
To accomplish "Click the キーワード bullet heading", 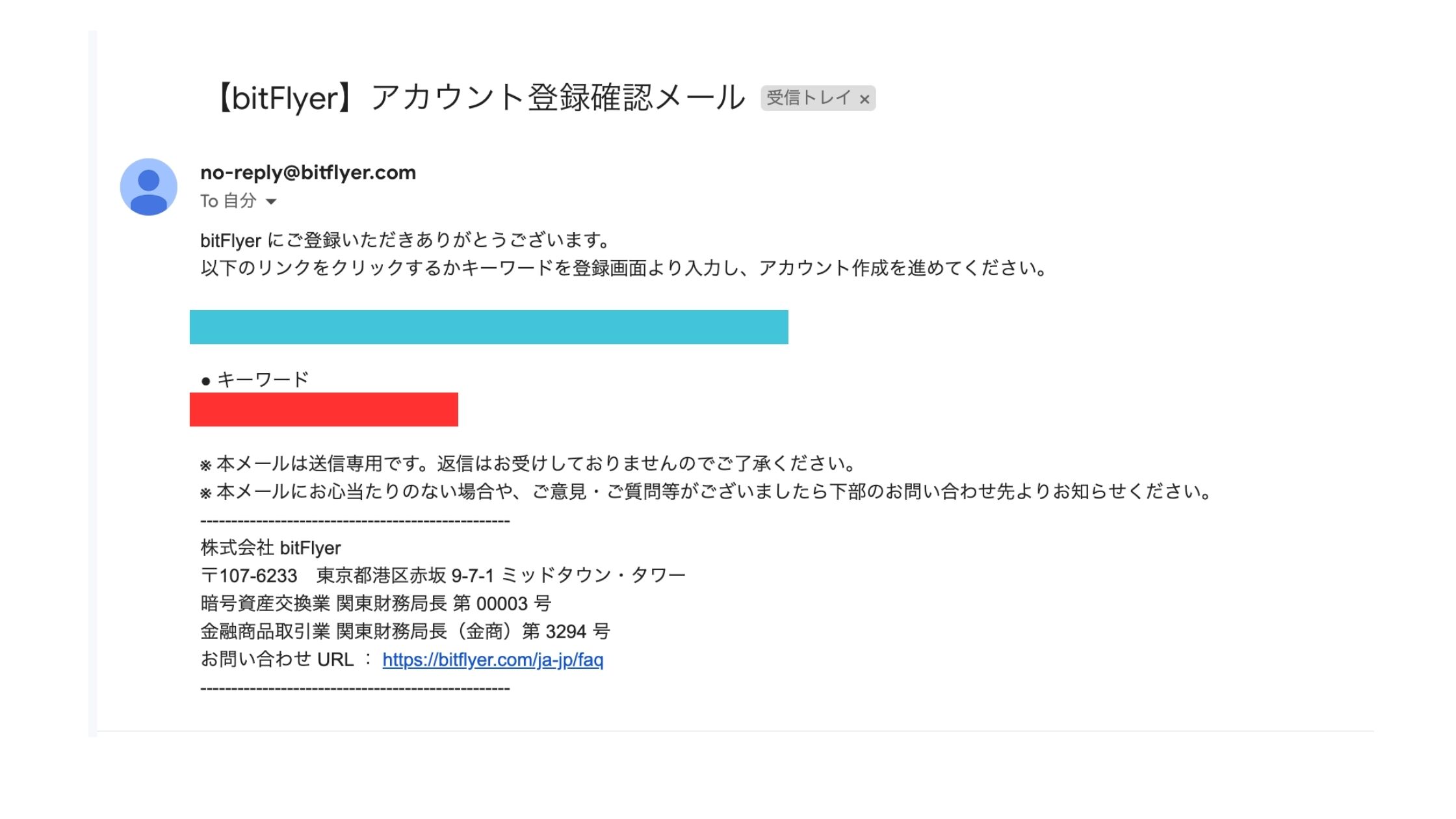I will [x=255, y=380].
